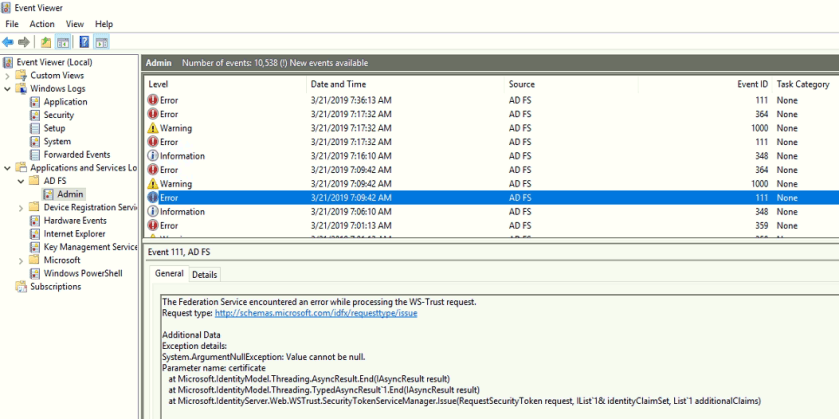Collapse the AD FS folder node

tap(22, 181)
